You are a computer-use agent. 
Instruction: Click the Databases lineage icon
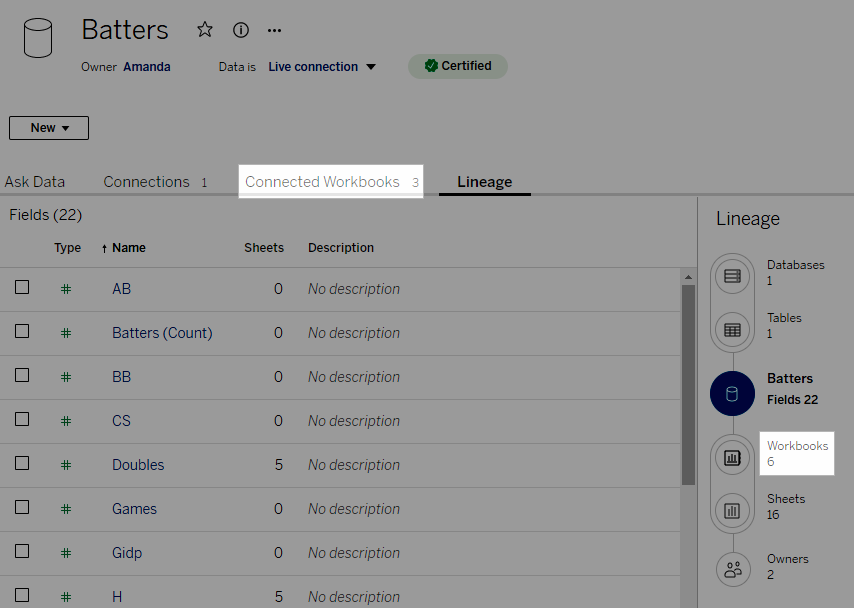(732, 275)
